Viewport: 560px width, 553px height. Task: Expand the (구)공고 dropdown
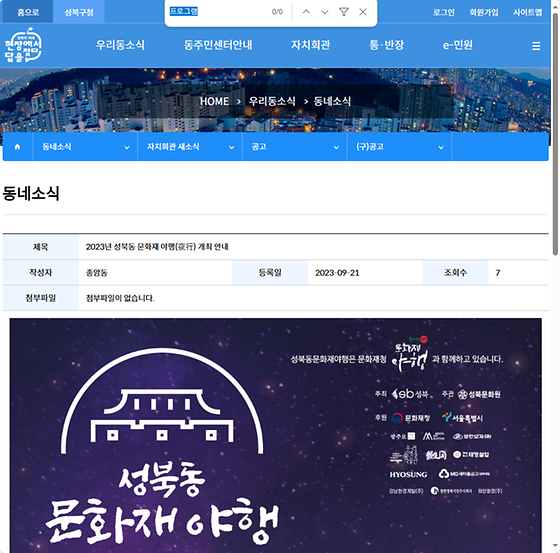(x=399, y=147)
